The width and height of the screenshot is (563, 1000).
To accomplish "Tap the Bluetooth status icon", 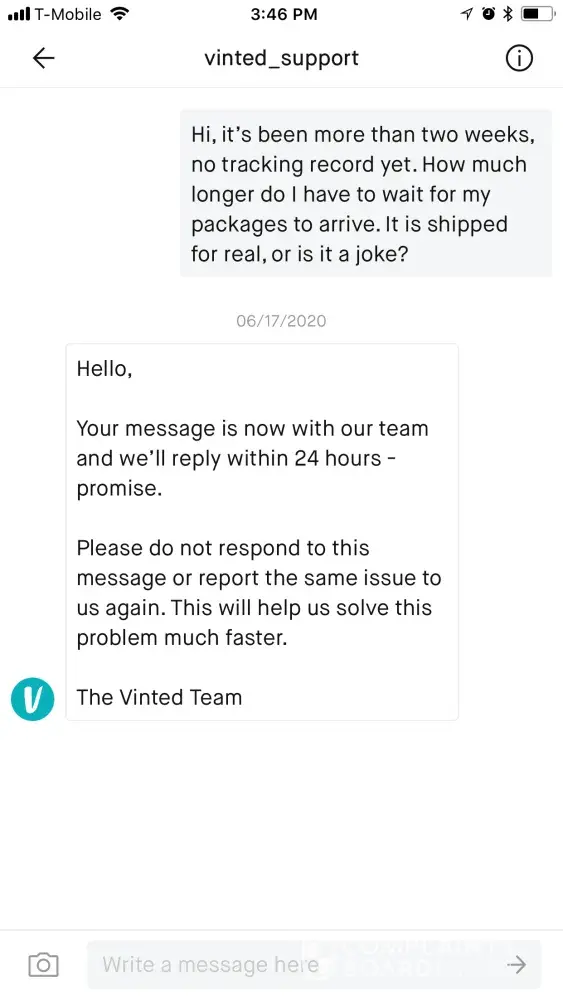I will (x=508, y=14).
